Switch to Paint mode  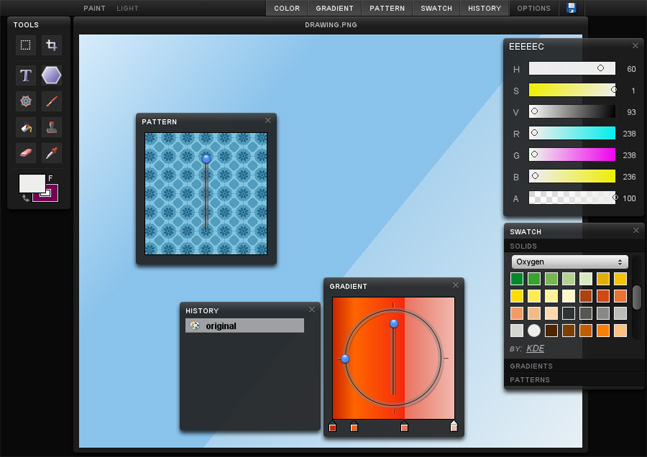tap(94, 8)
